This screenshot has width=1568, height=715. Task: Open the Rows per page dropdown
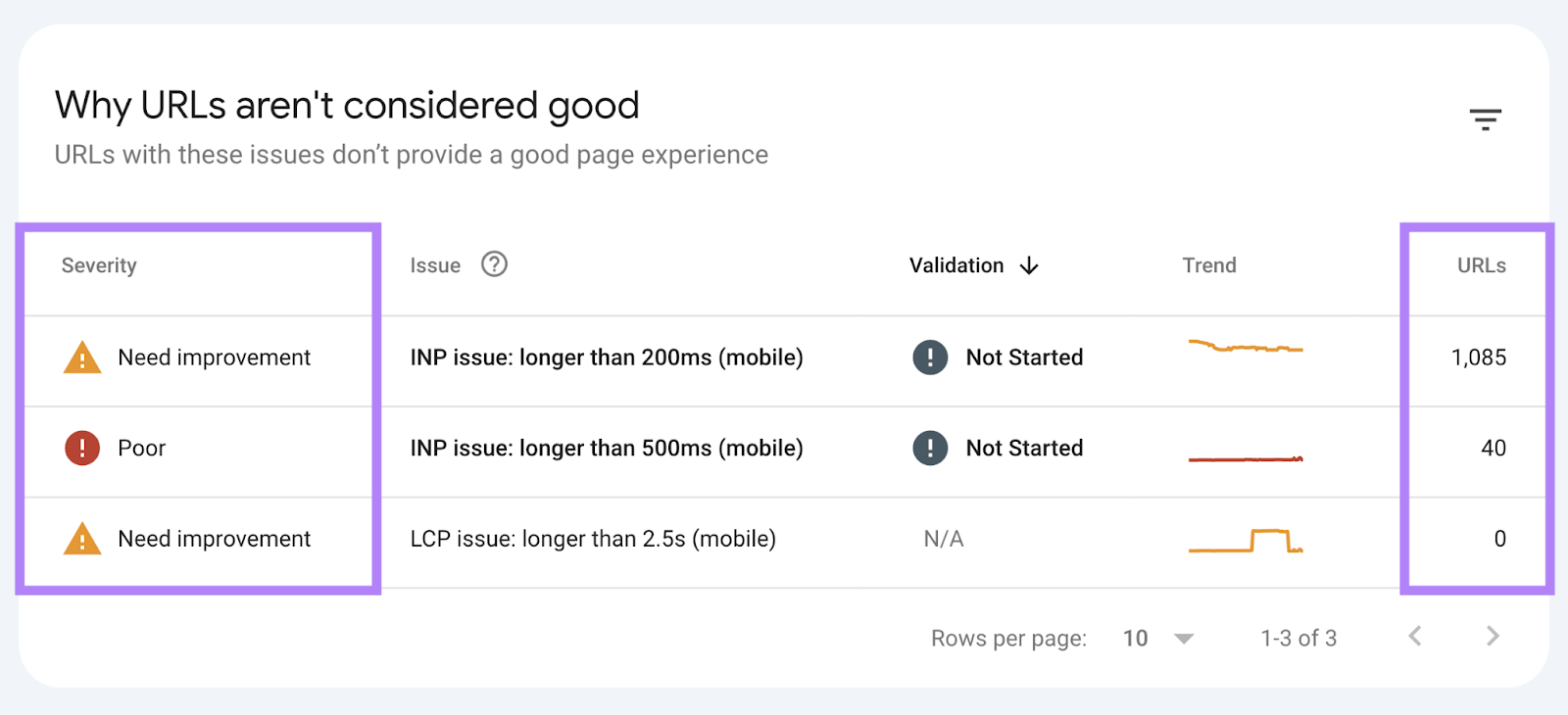tap(1135, 638)
